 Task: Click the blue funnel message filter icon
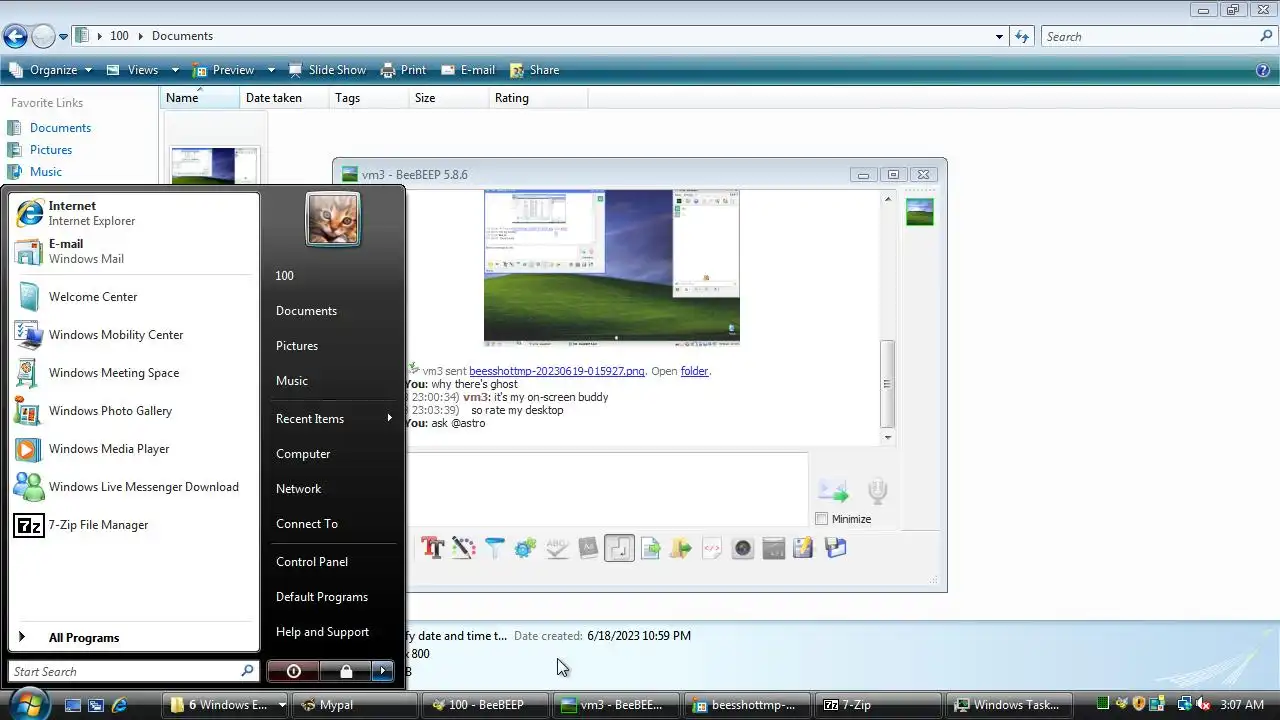(494, 548)
